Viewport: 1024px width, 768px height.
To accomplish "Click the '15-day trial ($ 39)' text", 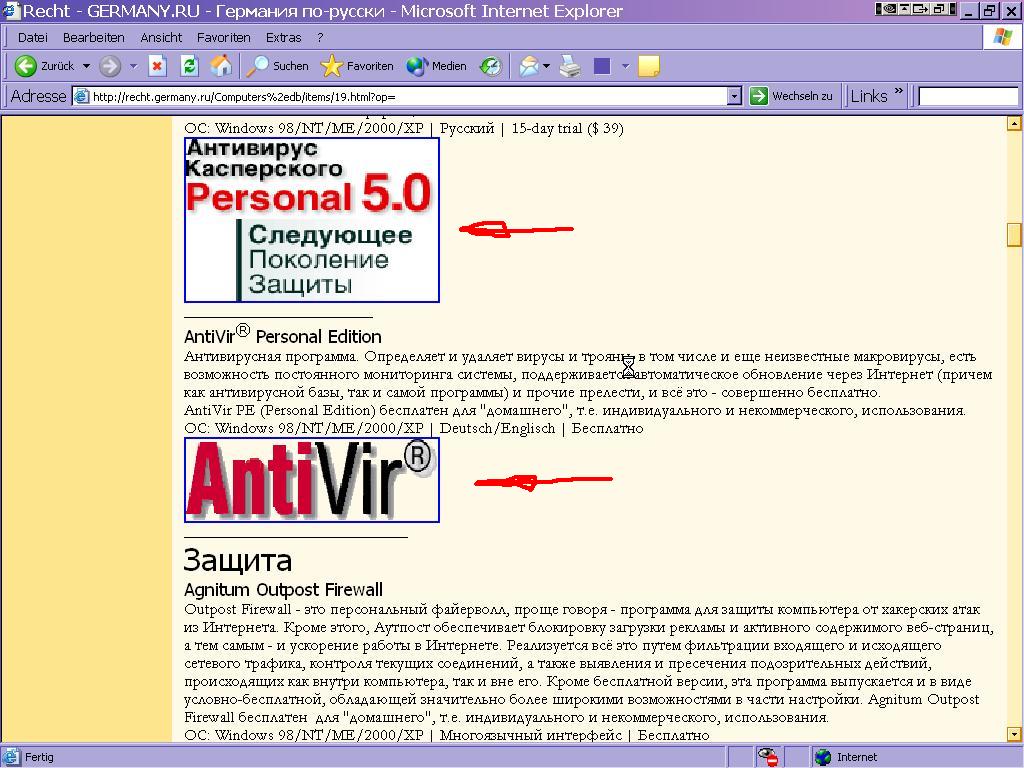I will point(568,128).
